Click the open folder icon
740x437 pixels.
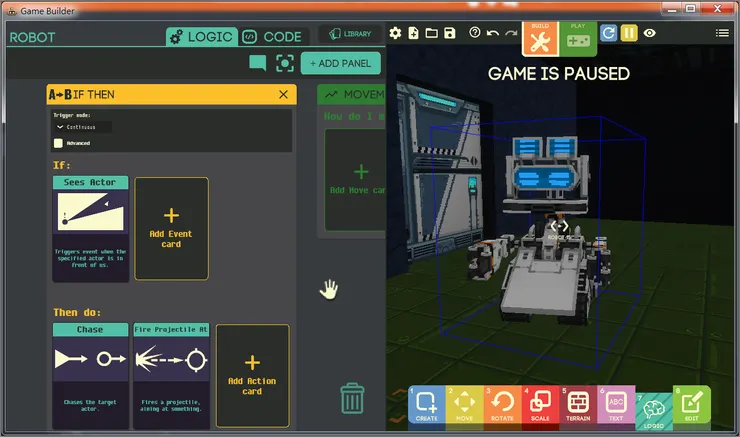pyautogui.click(x=431, y=33)
